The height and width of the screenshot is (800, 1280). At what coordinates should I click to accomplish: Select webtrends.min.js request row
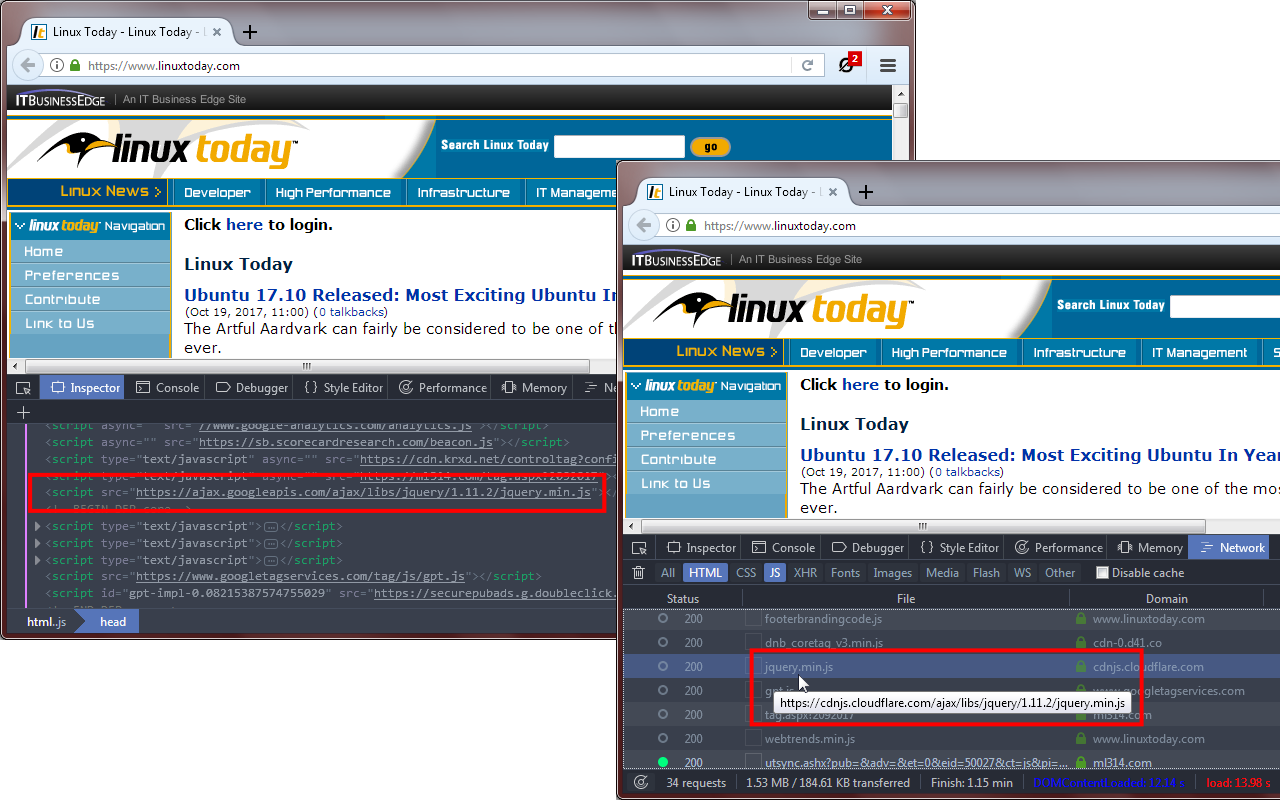pos(951,739)
